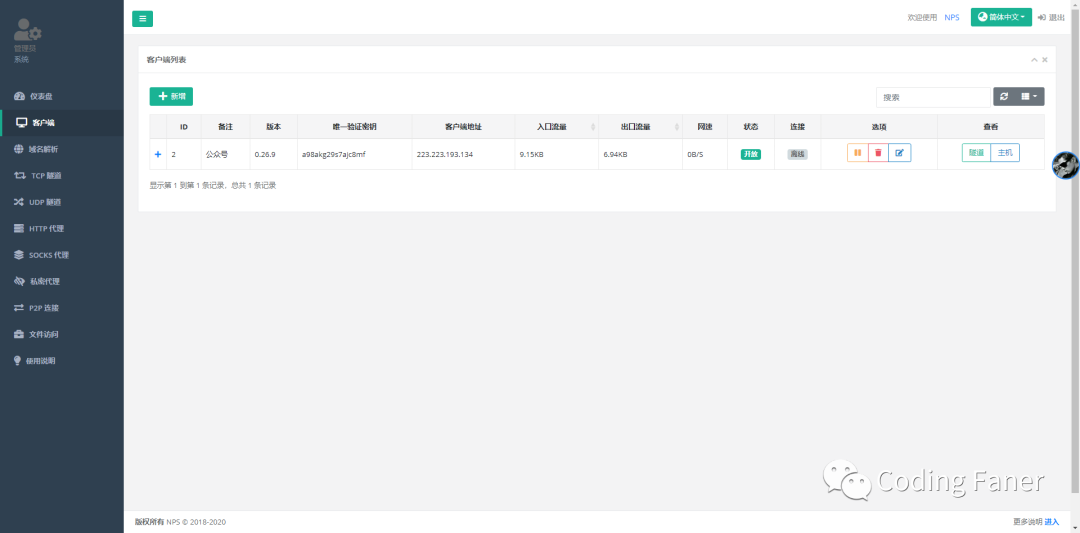The width and height of the screenshot is (1080, 533).
Task: Open the 私密代理 sidebar item
Action: pos(62,281)
